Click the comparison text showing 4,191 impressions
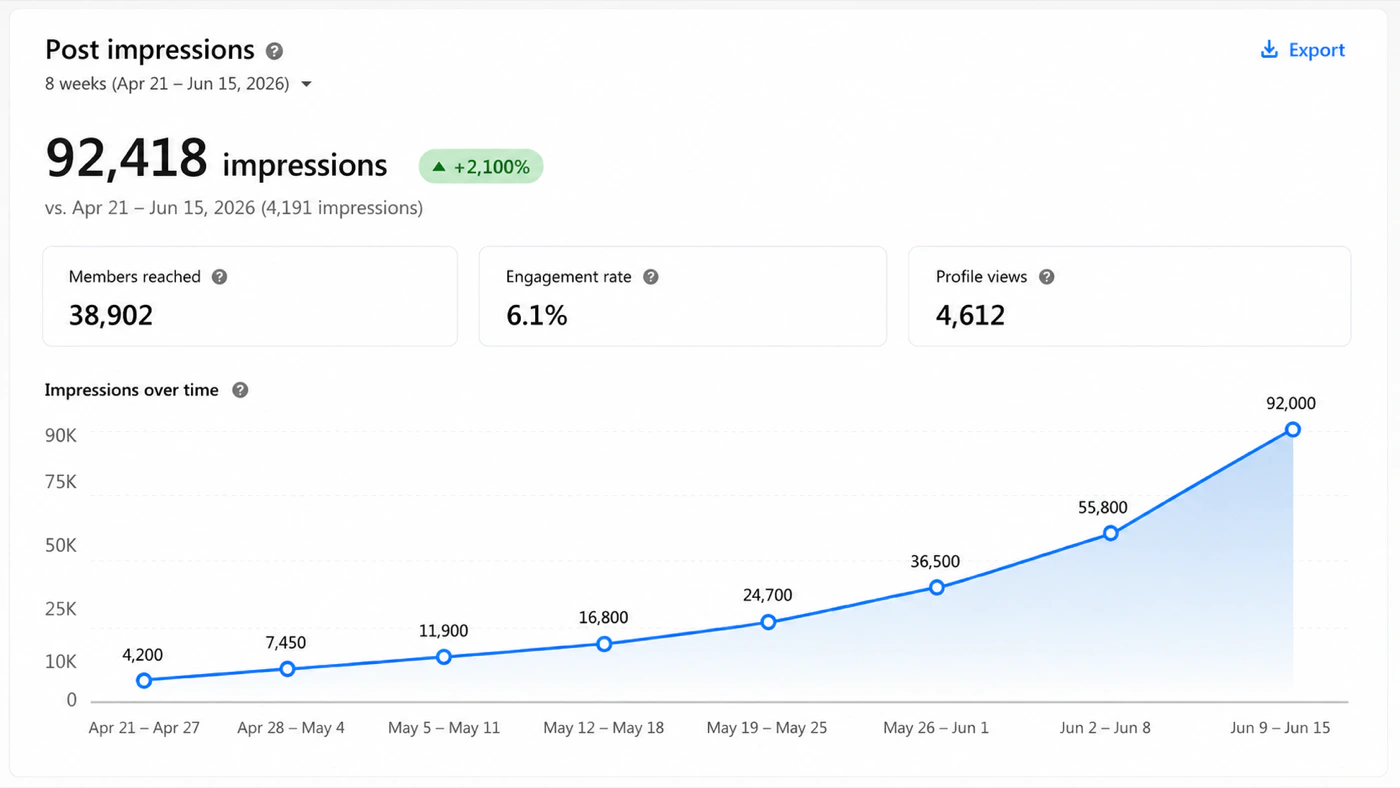Viewport: 1400px width, 788px height. point(234,208)
